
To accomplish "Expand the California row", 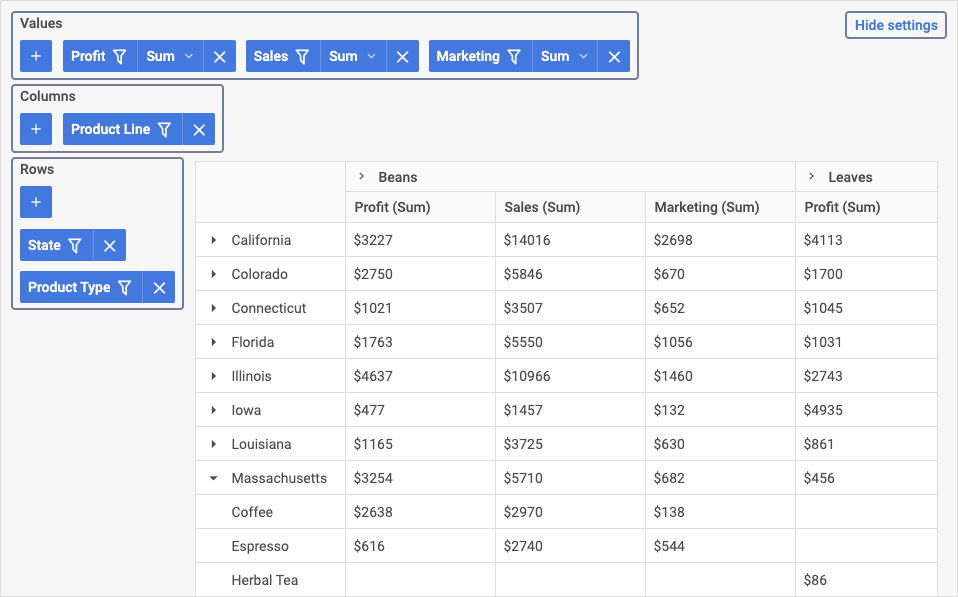I will coord(213,240).
